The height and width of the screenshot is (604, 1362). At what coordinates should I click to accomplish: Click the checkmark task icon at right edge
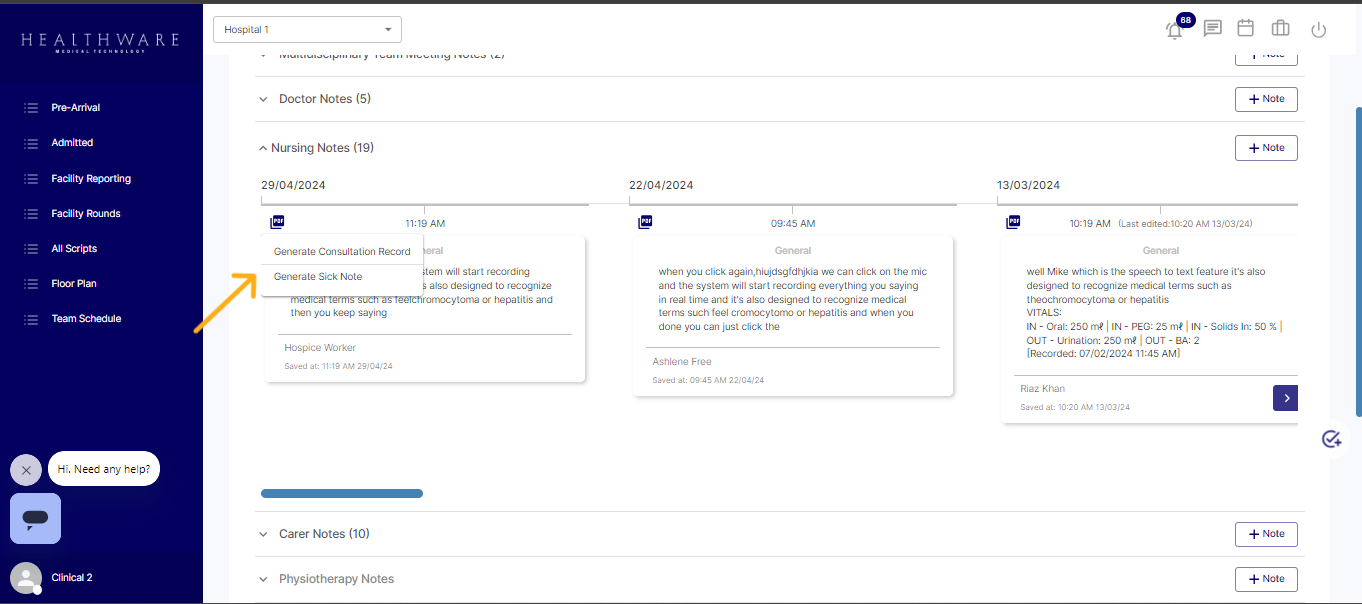coord(1331,439)
